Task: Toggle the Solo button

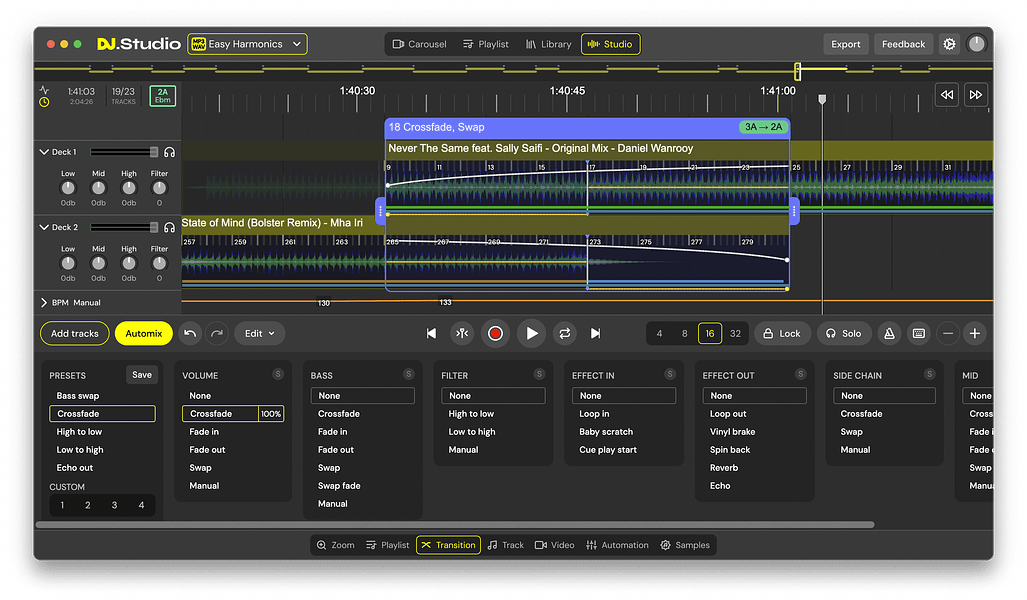Action: (x=844, y=333)
